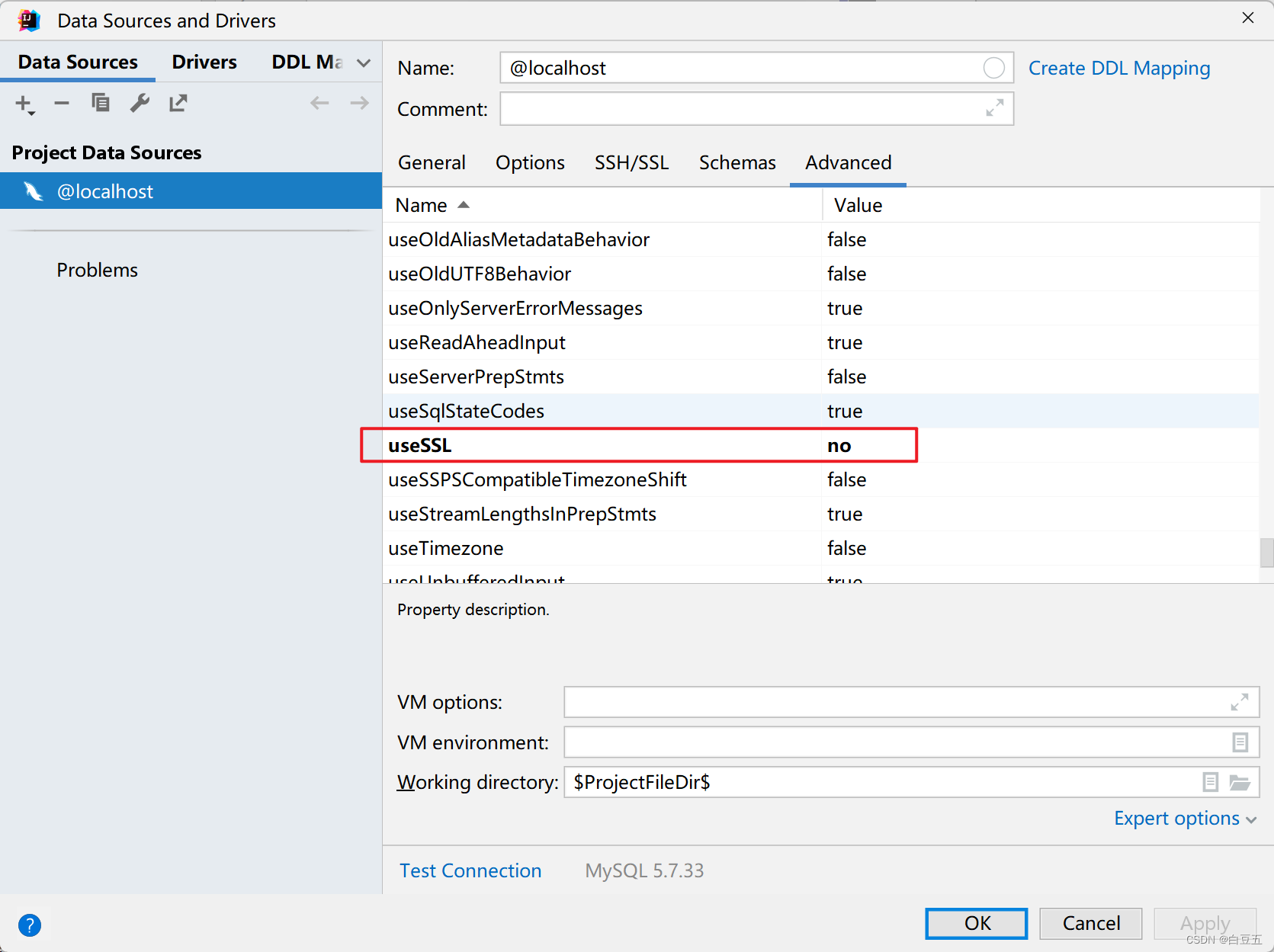The height and width of the screenshot is (952, 1274).
Task: Edit the false value of useServerPrepStmts
Action: point(847,377)
